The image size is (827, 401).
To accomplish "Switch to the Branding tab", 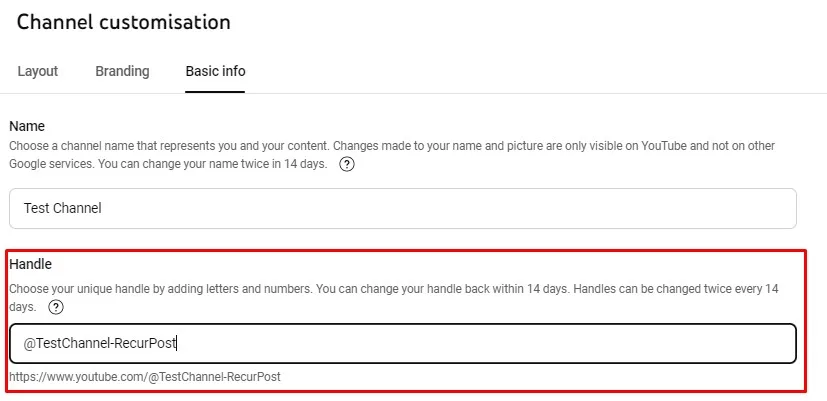I will 122,71.
